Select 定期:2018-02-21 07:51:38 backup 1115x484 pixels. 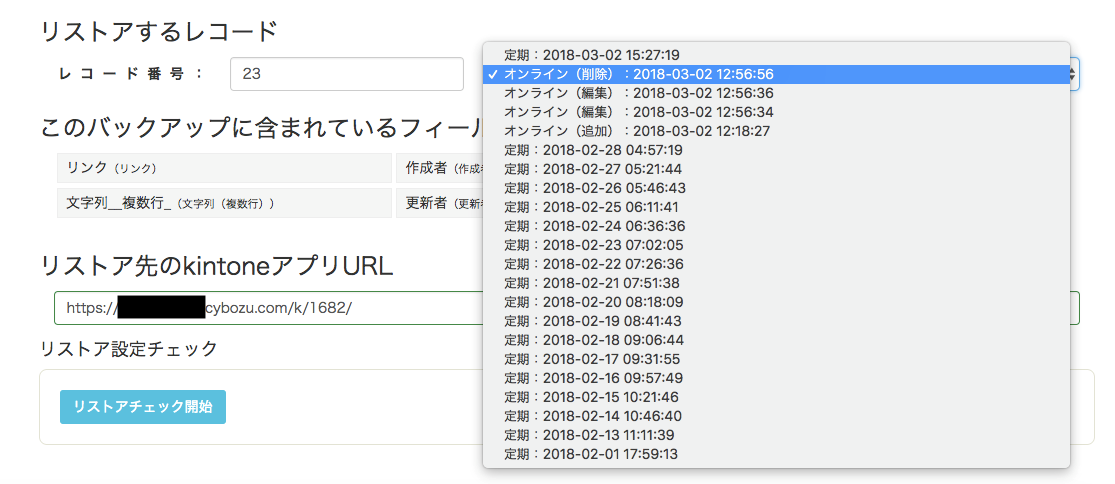point(776,283)
